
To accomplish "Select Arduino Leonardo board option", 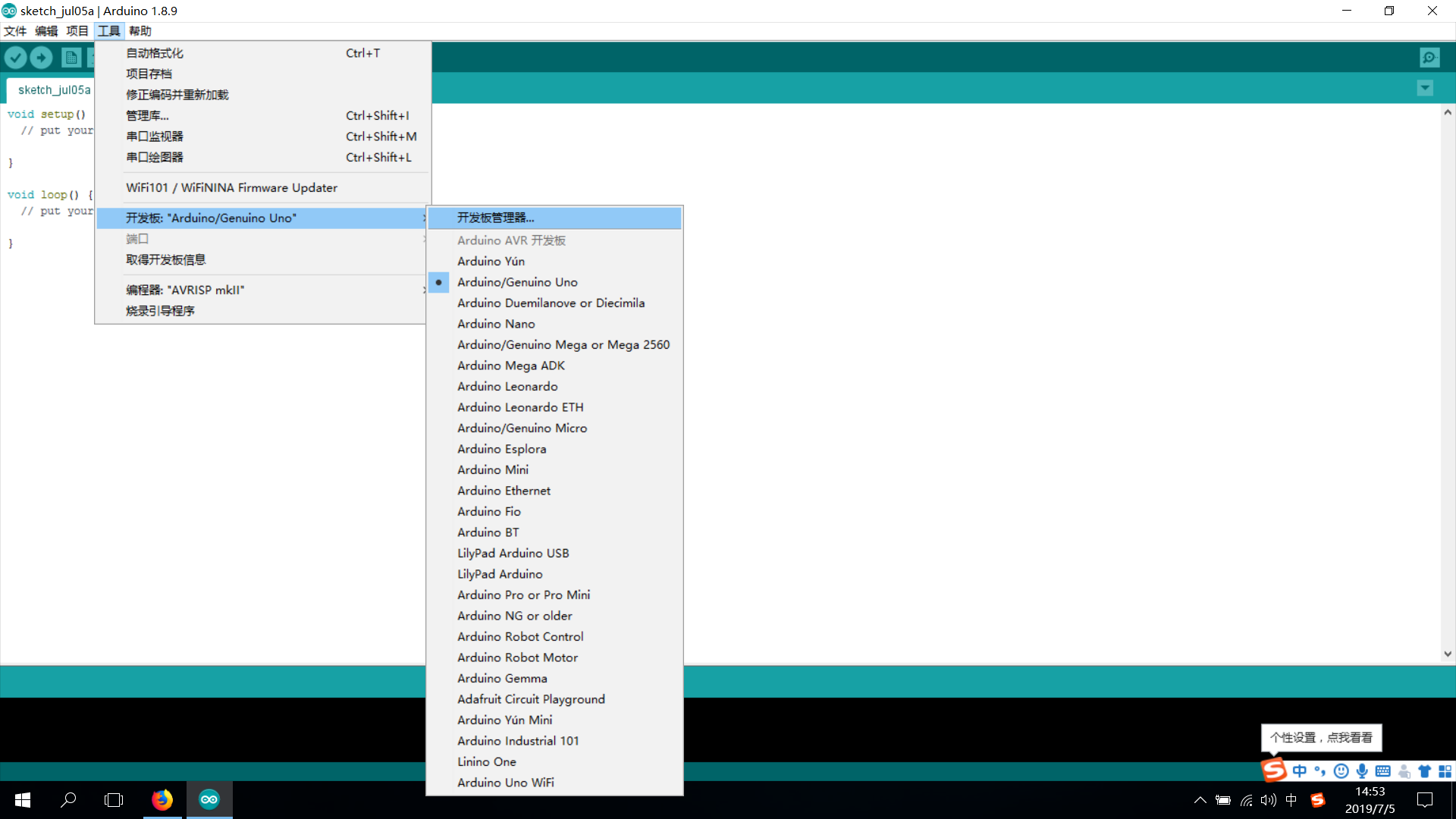I will click(507, 387).
